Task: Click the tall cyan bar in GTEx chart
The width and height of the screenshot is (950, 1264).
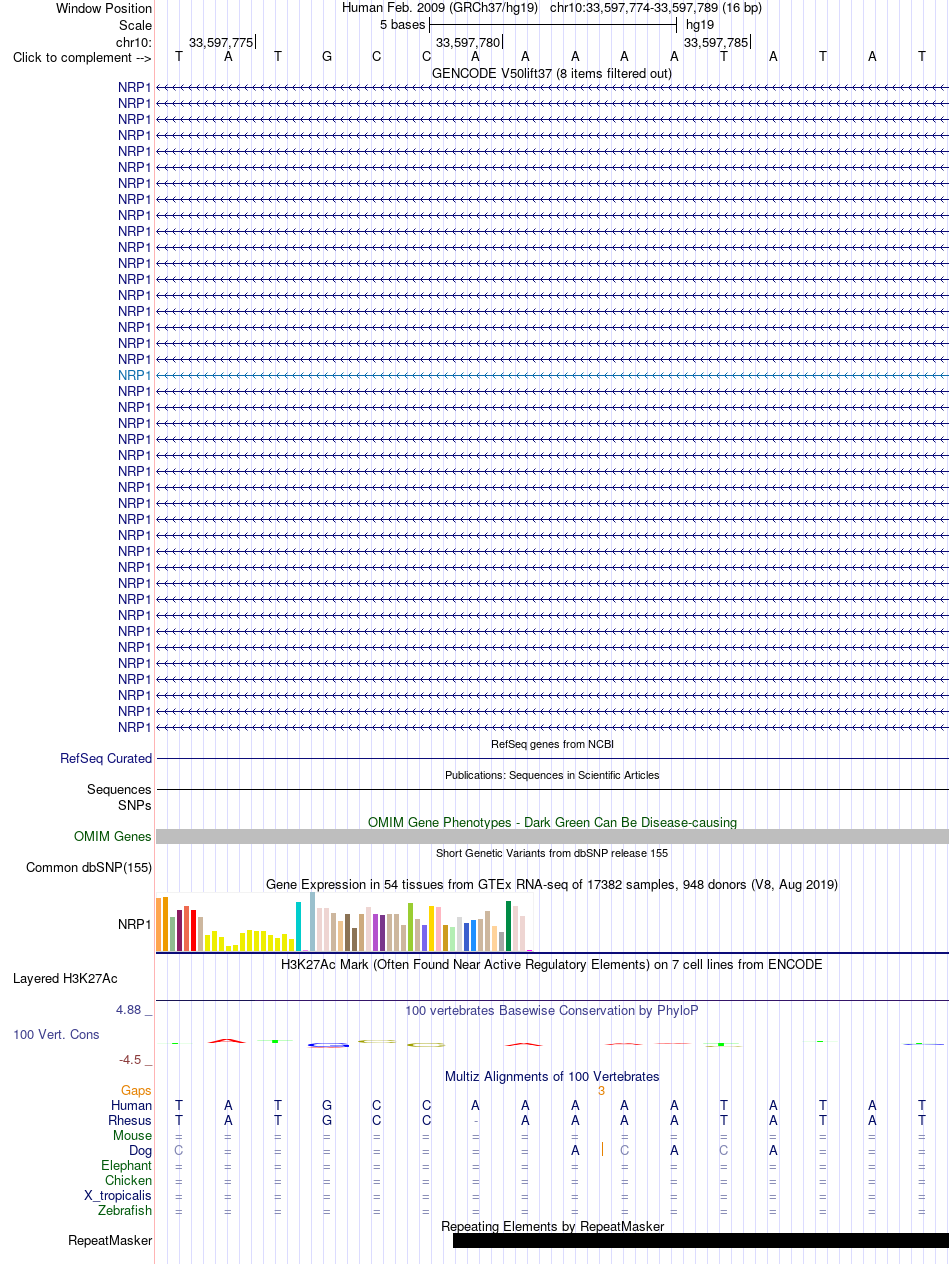Action: [x=299, y=926]
